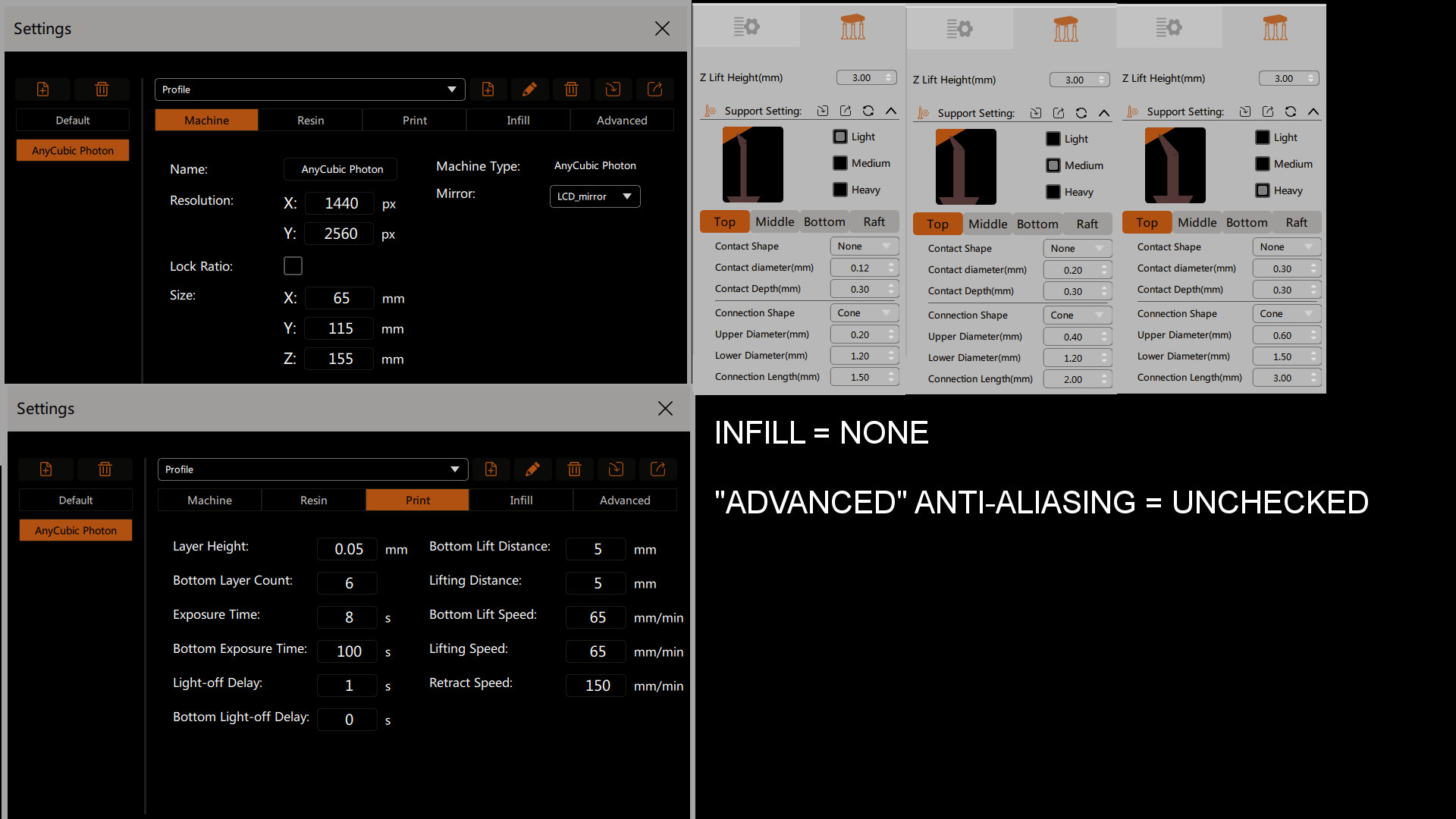1456x819 pixels.
Task: Click the Exposure Time input field
Action: click(348, 617)
